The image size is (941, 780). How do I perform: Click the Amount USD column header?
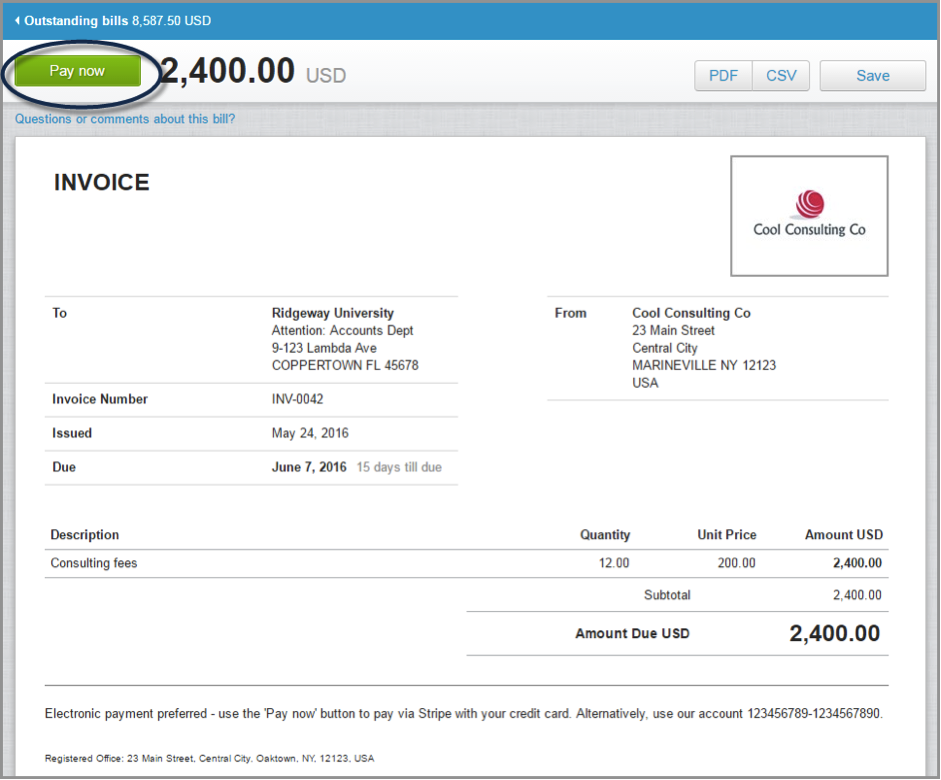tap(844, 535)
